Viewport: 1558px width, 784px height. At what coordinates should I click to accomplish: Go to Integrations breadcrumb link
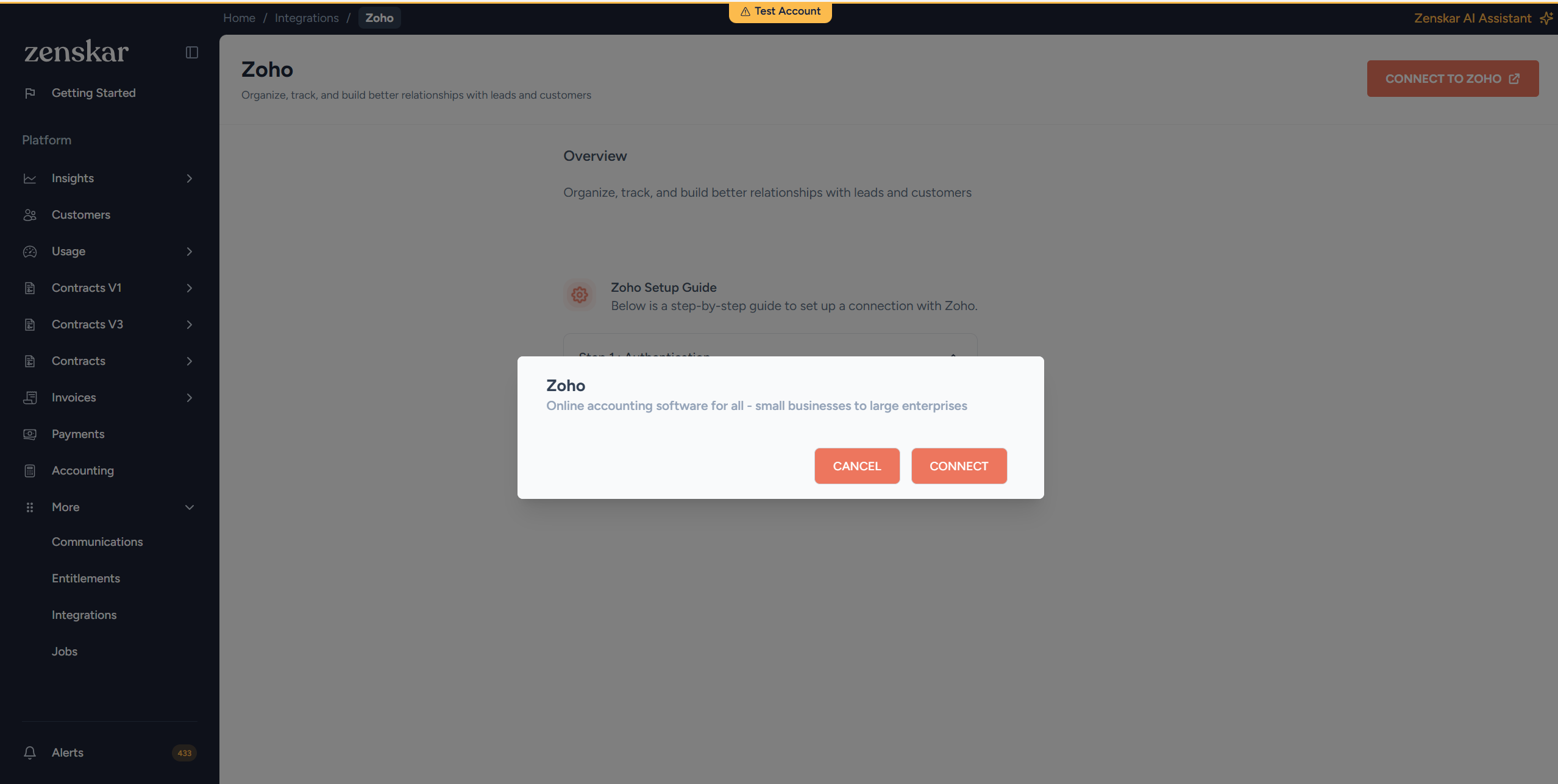click(307, 18)
